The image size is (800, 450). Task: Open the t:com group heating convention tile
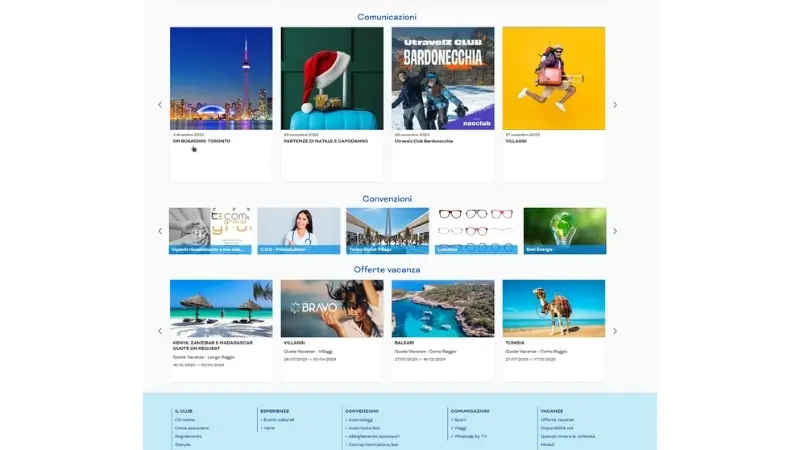tap(210, 231)
